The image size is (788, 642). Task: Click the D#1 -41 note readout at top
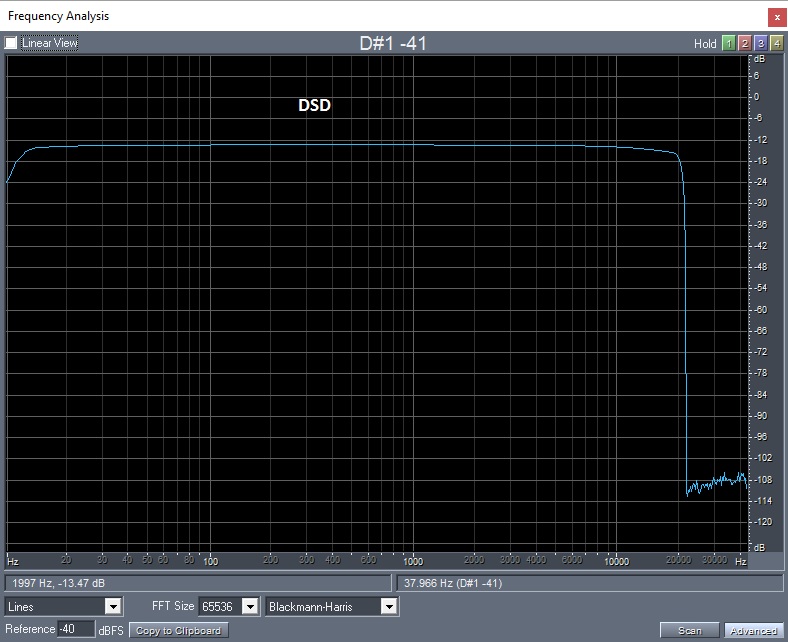(394, 43)
